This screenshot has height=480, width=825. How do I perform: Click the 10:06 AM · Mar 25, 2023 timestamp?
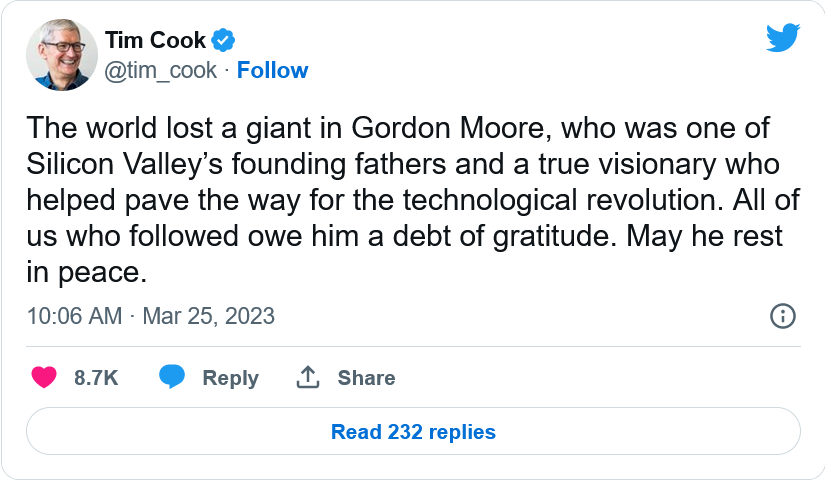[x=150, y=316]
